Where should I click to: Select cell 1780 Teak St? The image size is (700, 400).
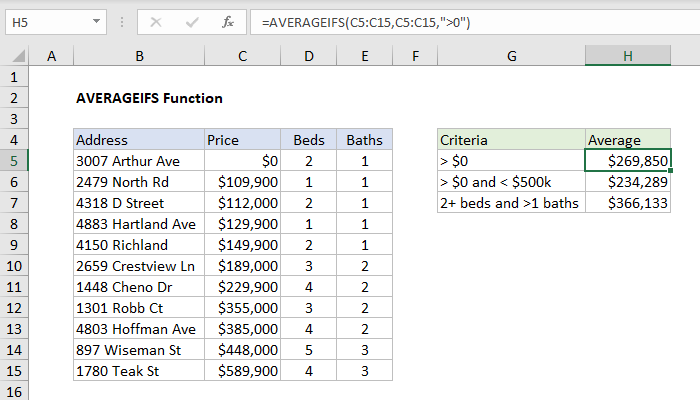tap(139, 371)
